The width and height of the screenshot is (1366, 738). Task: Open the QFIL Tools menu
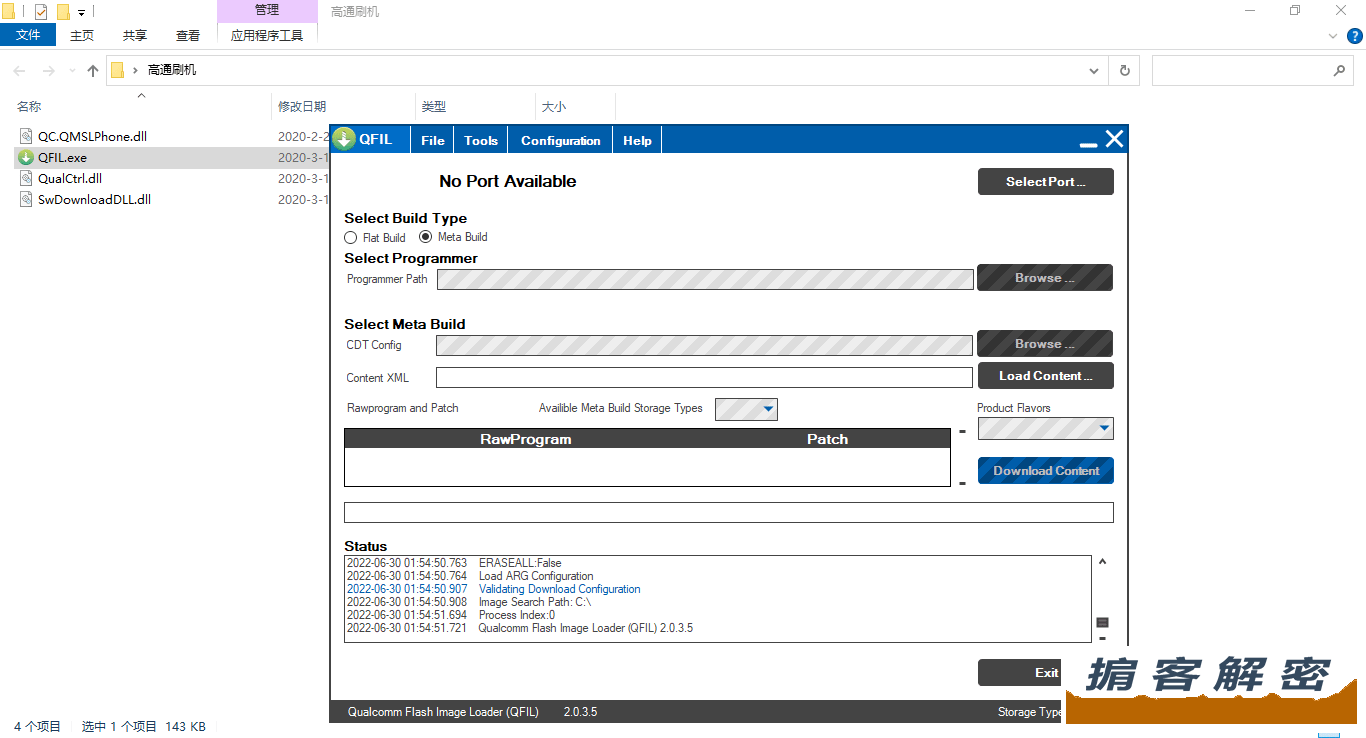coord(481,140)
